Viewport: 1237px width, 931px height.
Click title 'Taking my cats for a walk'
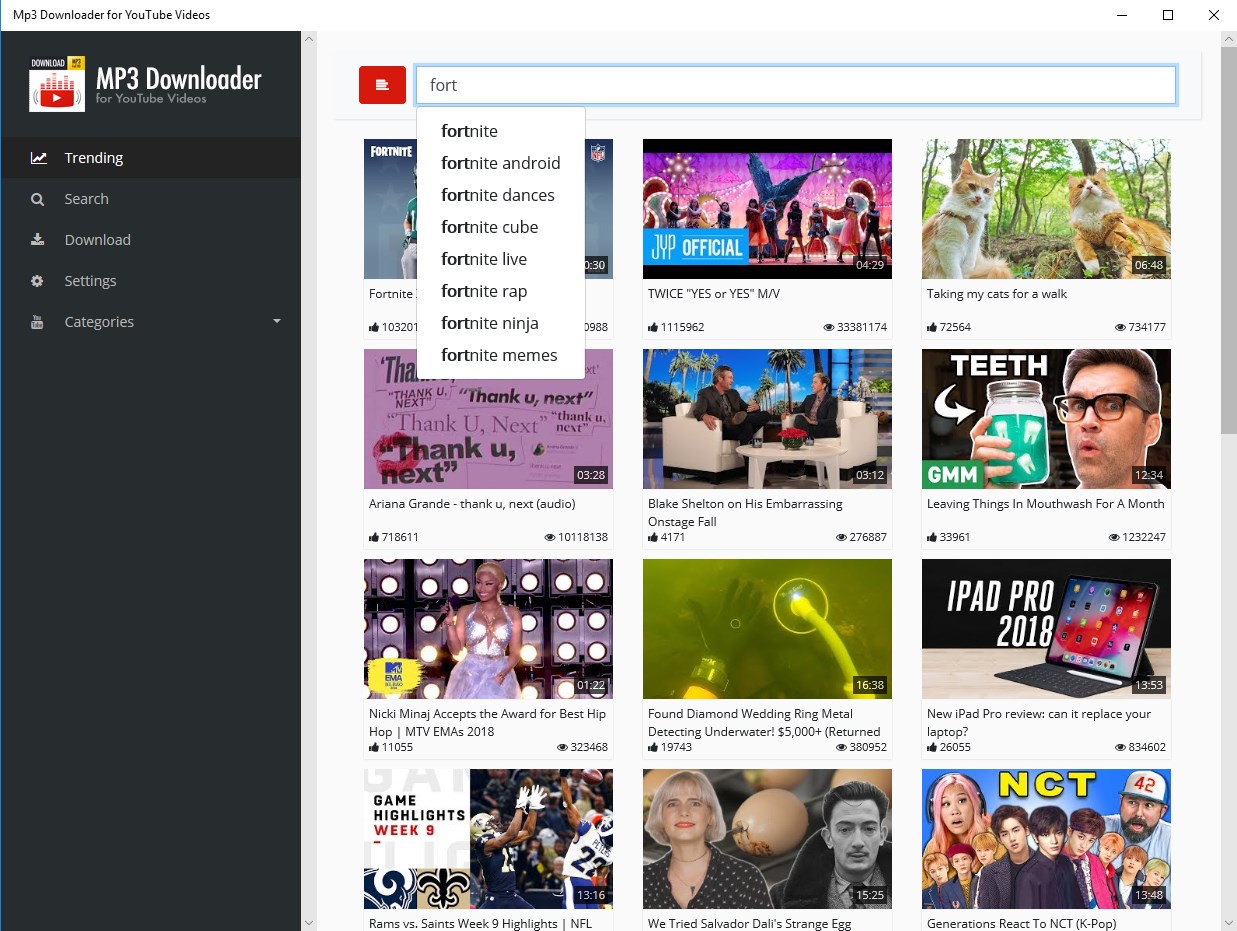[x=997, y=294]
